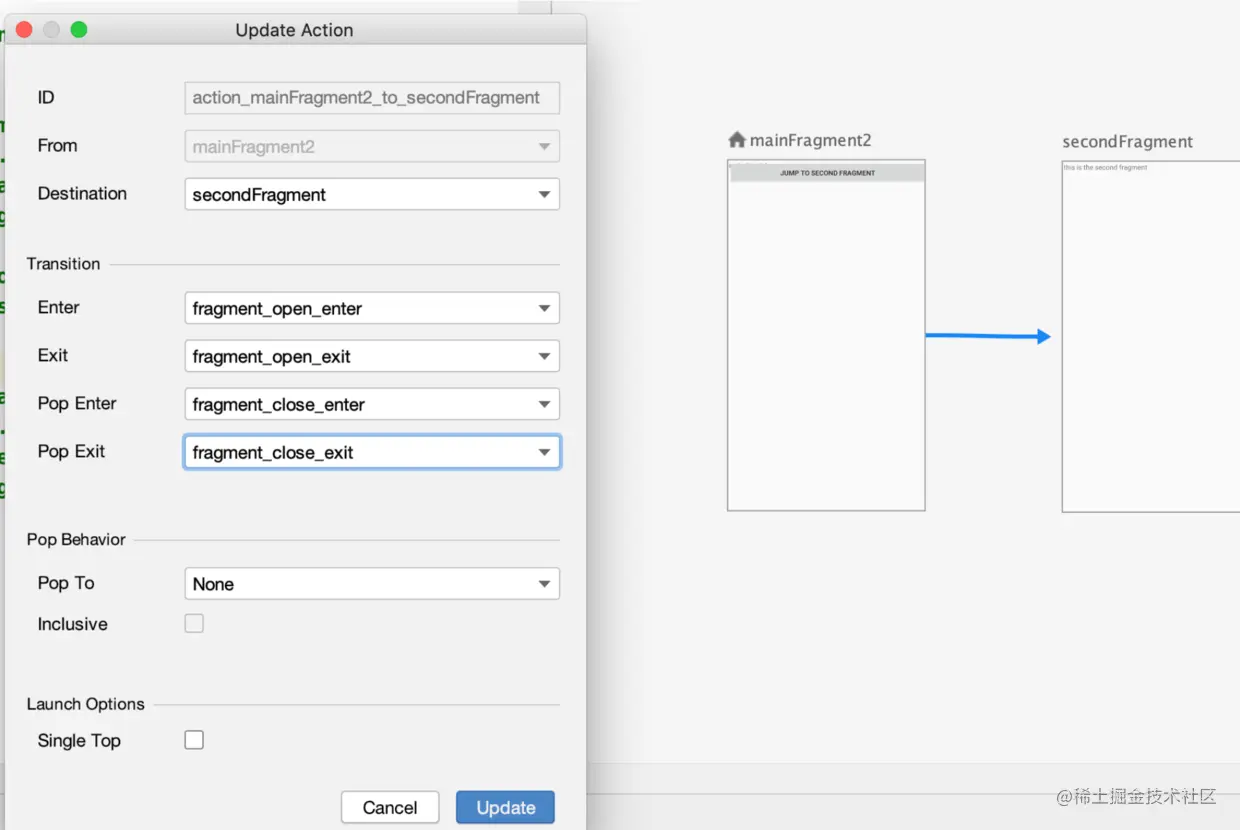This screenshot has height=830, width=1240.
Task: Click the Jump To Second Fragment preview button
Action: click(827, 173)
